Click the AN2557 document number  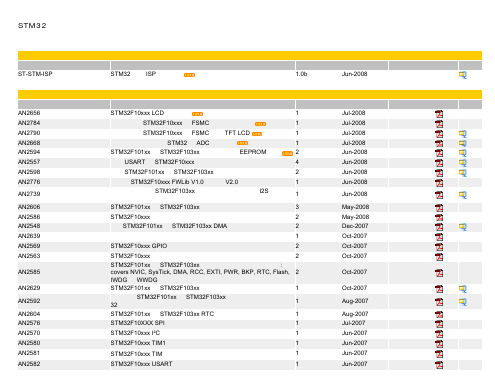(29, 162)
